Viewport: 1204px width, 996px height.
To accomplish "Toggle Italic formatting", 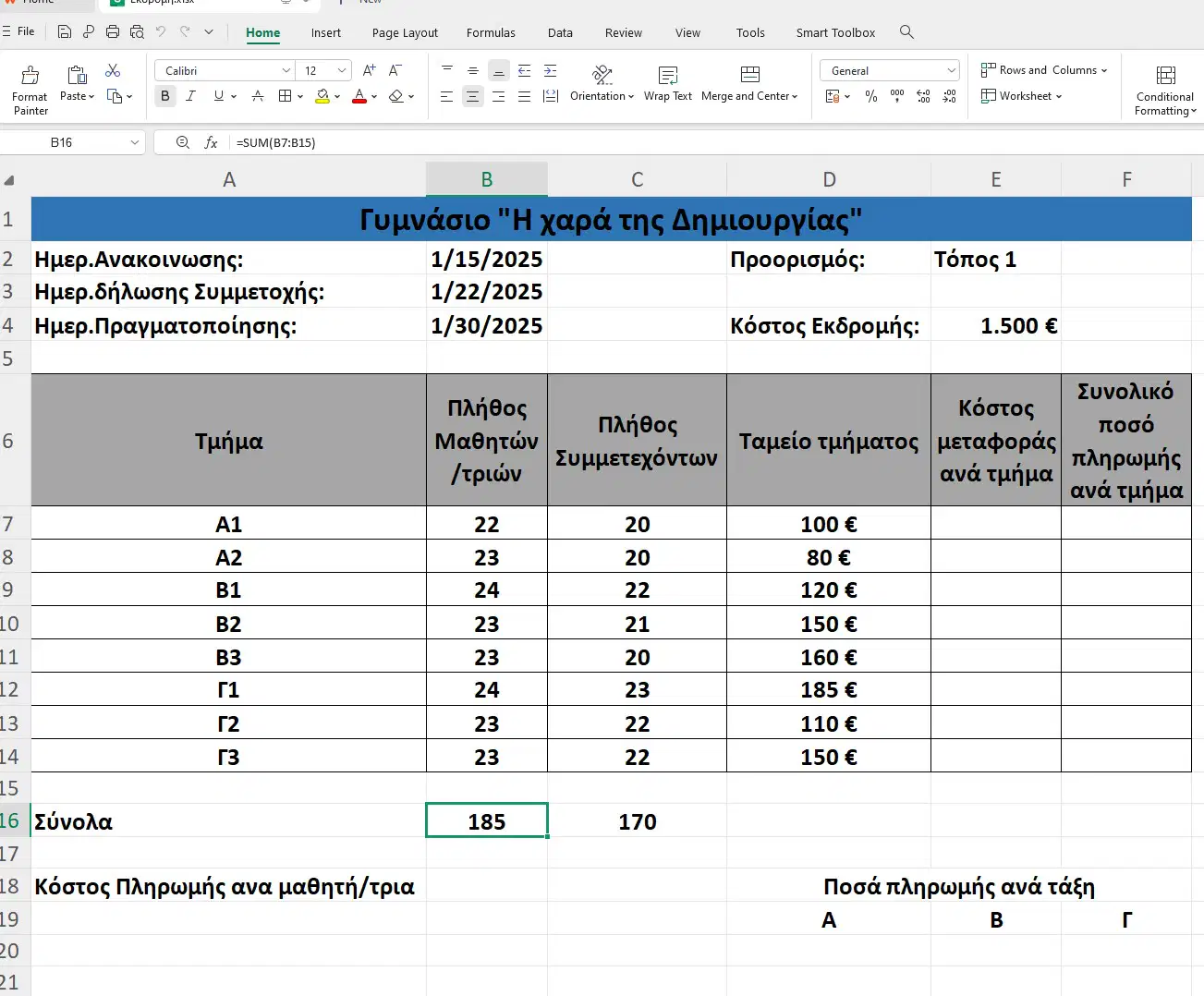I will [x=190, y=96].
